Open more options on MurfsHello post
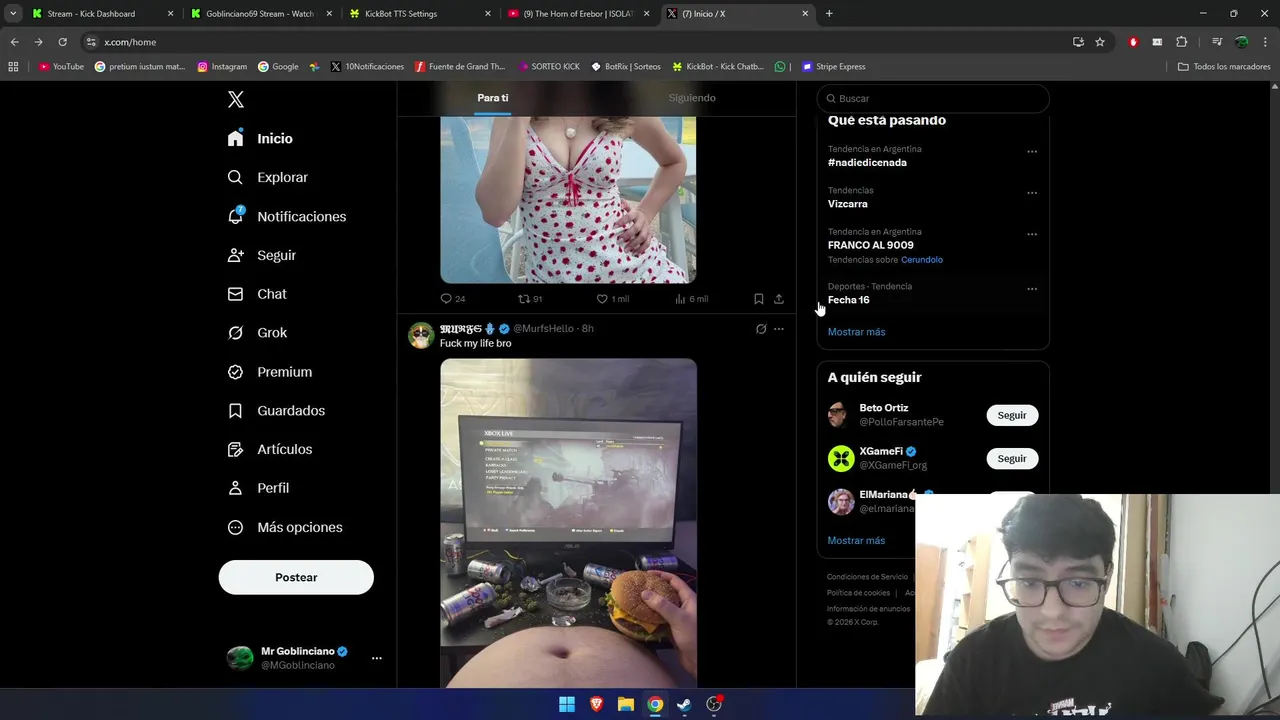Image resolution: width=1280 pixels, height=720 pixels. pyautogui.click(x=779, y=329)
